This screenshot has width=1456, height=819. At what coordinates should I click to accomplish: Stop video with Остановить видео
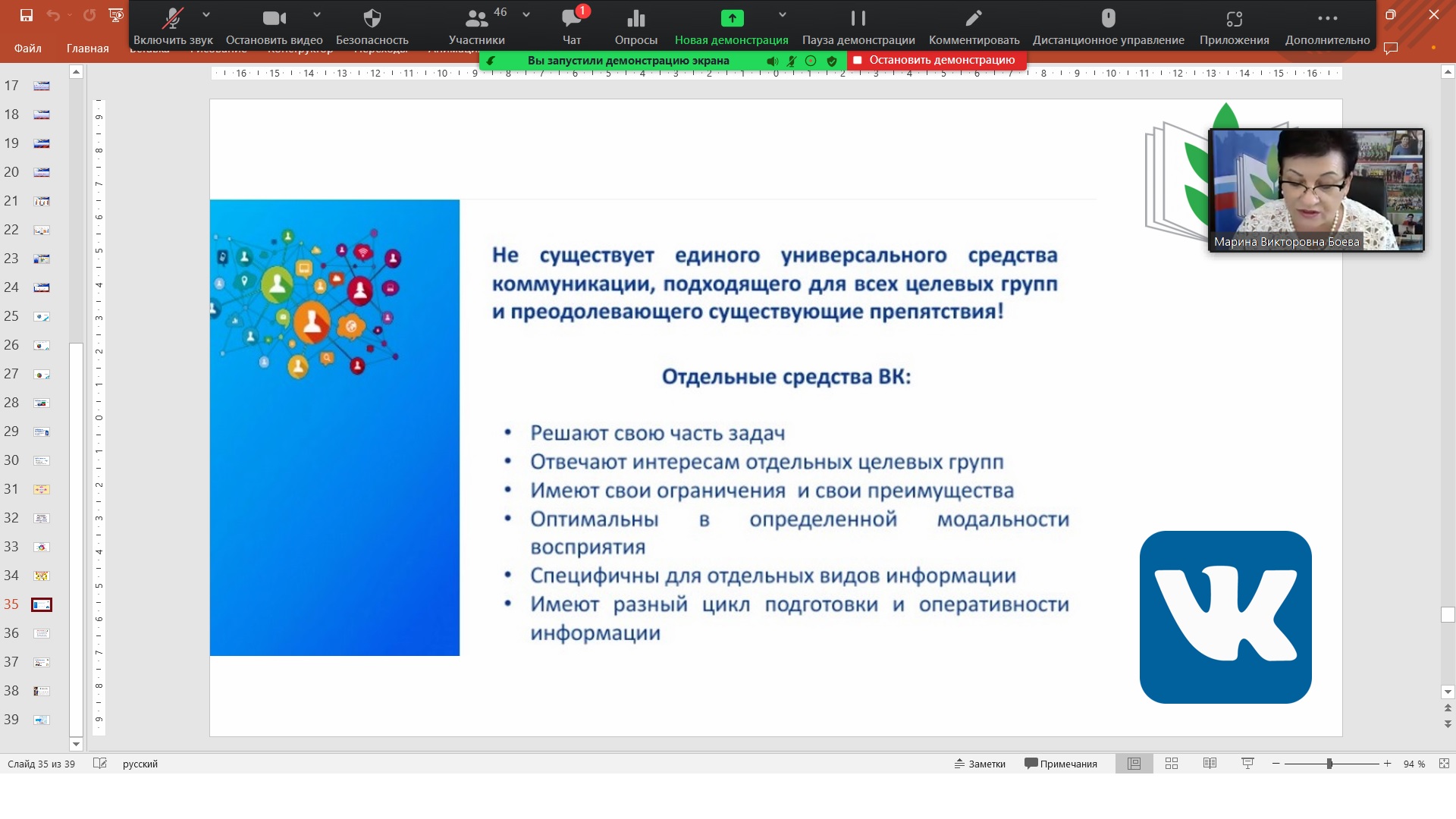click(x=274, y=26)
